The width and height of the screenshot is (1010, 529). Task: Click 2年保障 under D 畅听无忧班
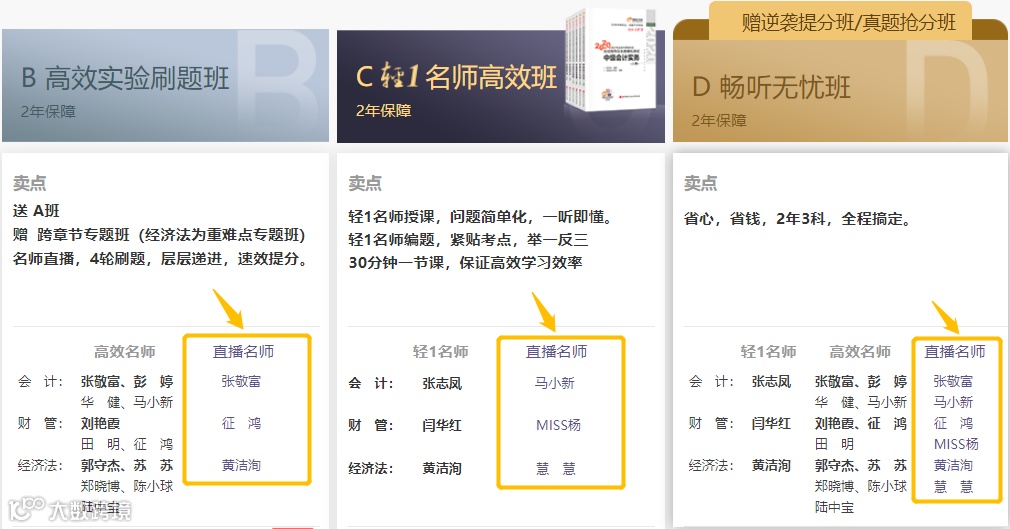pyautogui.click(x=719, y=120)
